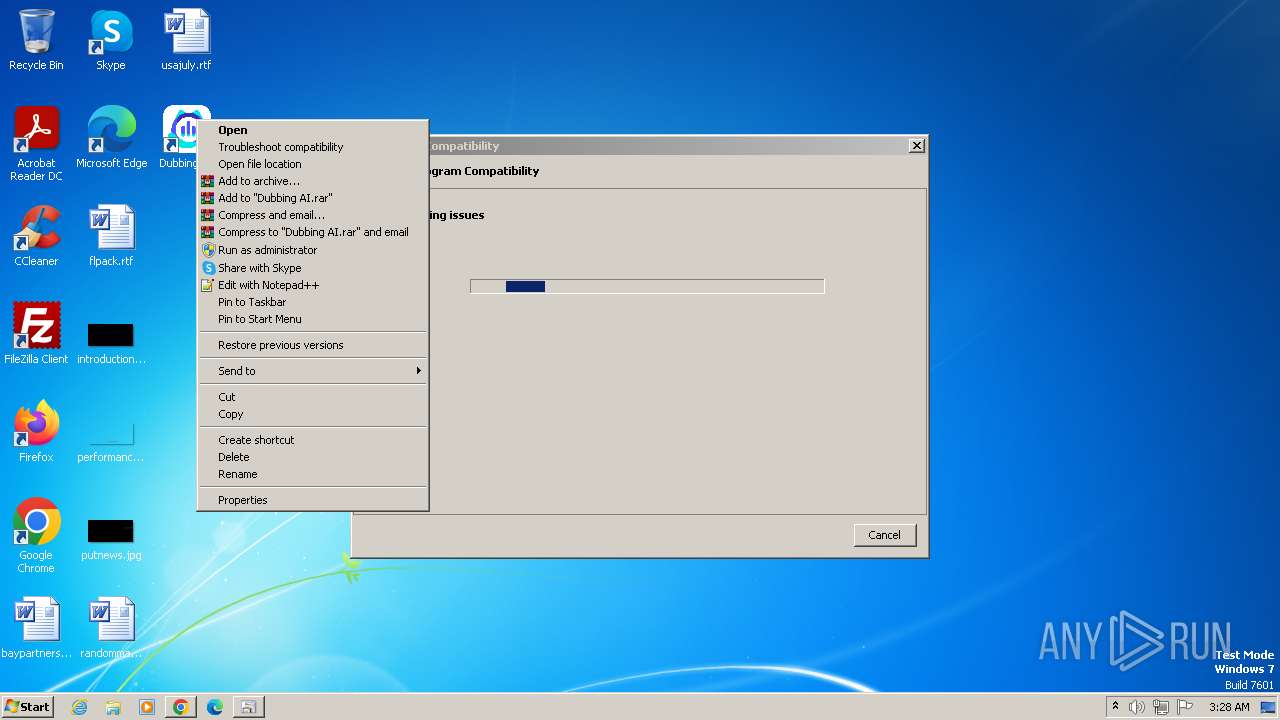Choose Pin to Start Menu
This screenshot has width=1280, height=720.
(313, 319)
